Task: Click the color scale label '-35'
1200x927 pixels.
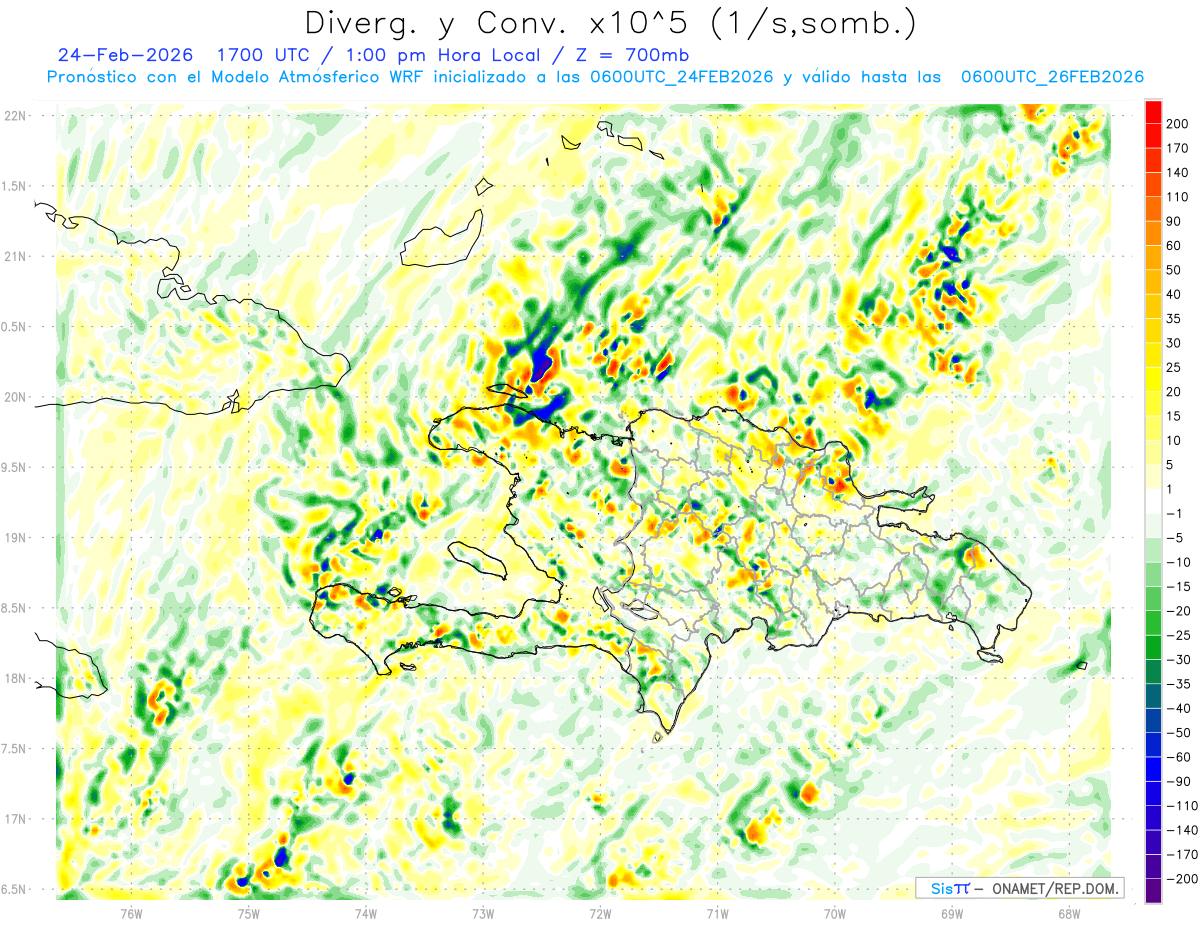Action: (1180, 685)
